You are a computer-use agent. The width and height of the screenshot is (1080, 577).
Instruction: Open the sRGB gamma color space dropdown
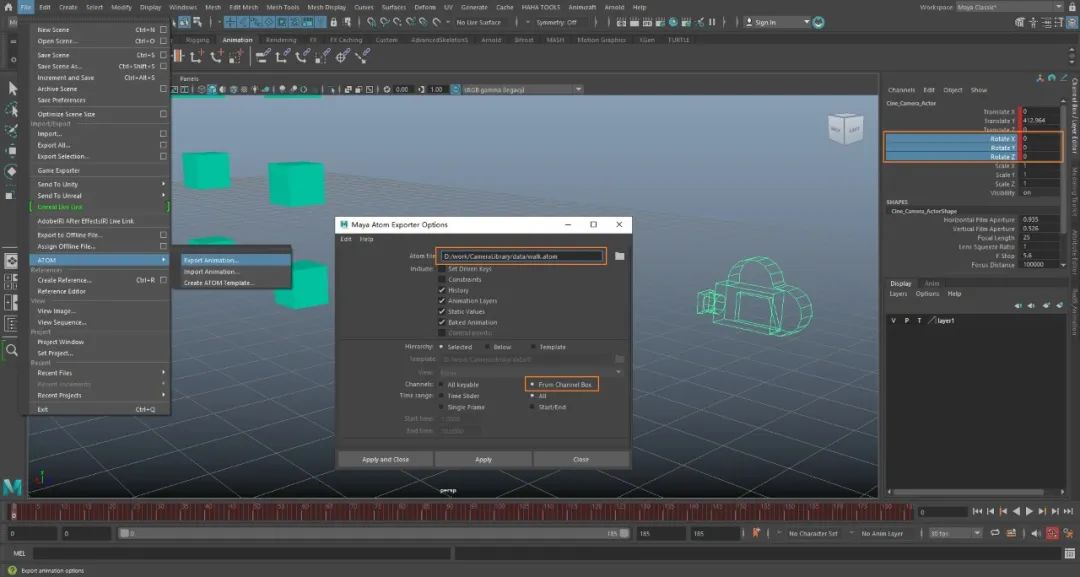pyautogui.click(x=521, y=89)
